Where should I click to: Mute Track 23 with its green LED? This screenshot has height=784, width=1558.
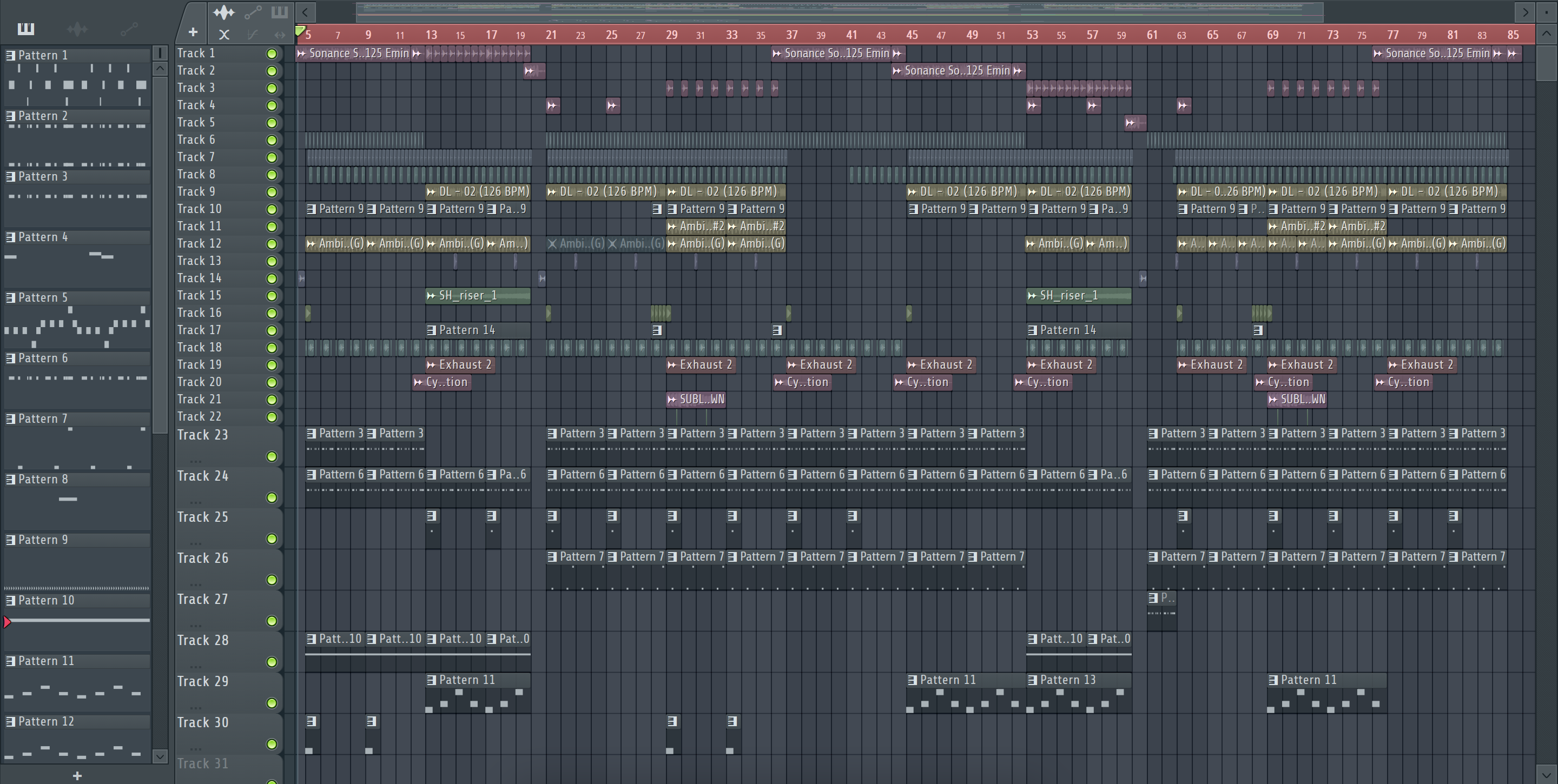(272, 456)
